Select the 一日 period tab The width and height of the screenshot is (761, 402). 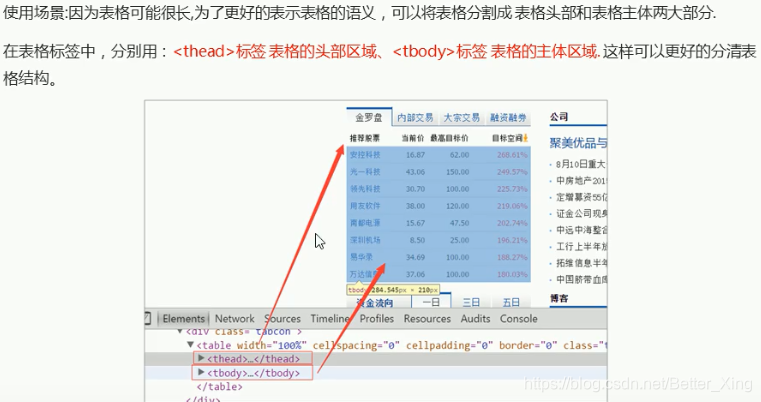coord(431,302)
